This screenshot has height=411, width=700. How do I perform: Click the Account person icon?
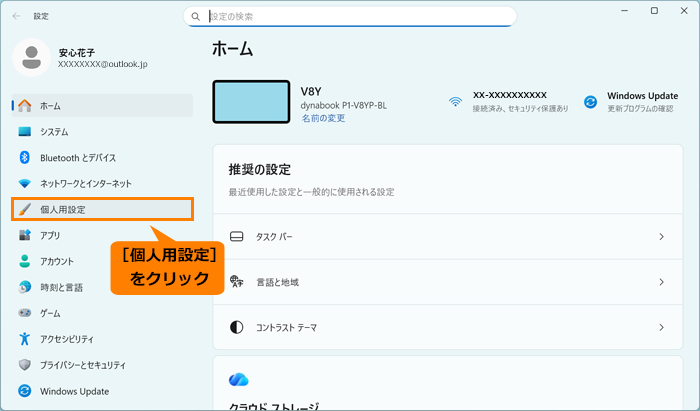(25, 261)
